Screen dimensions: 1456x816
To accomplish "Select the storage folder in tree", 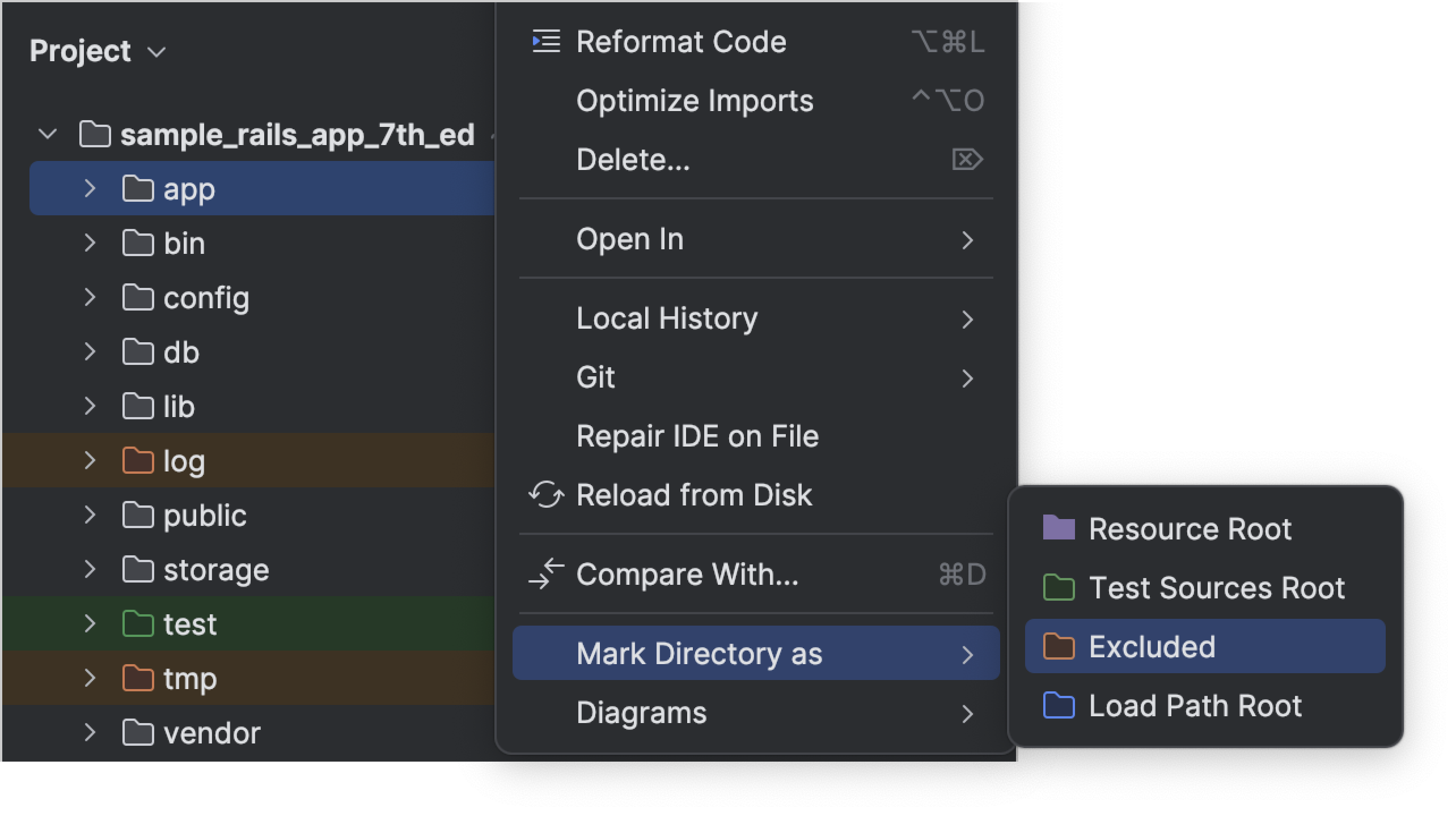I will [x=216, y=569].
